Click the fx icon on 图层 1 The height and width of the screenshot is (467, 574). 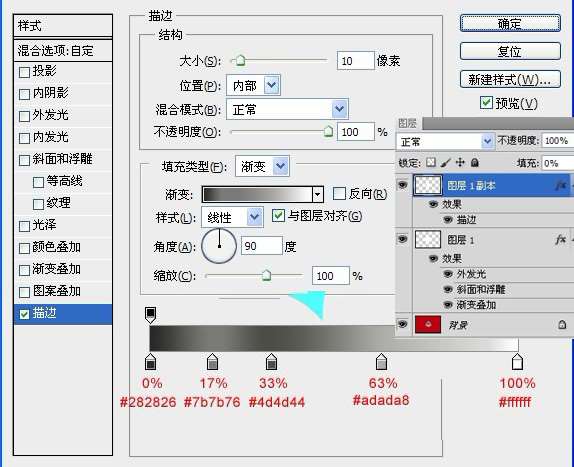[x=560, y=239]
